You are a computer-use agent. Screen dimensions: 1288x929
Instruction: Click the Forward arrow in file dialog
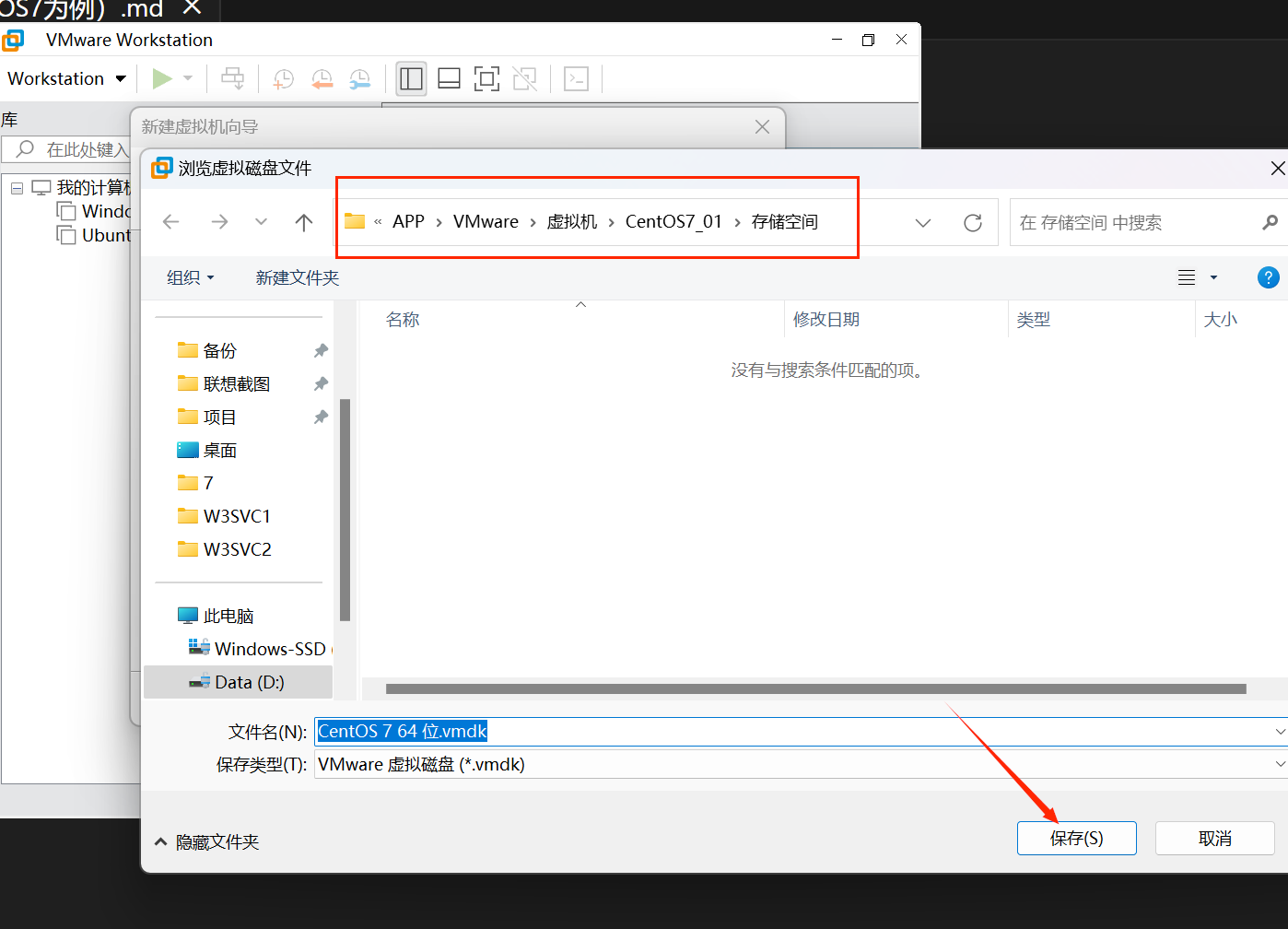coord(219,222)
